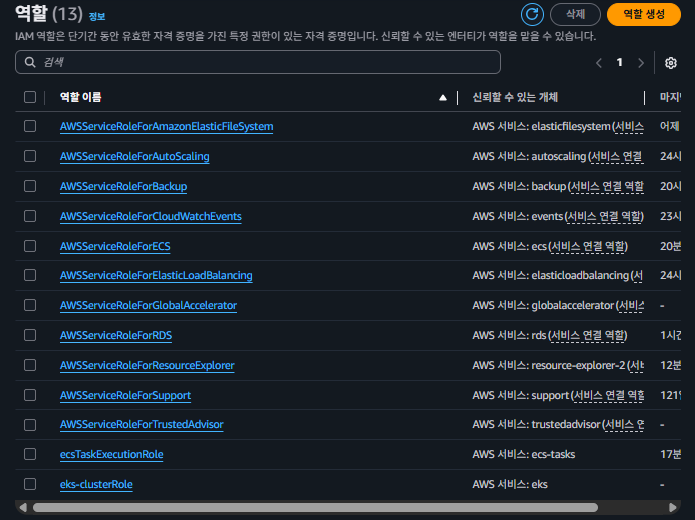The width and height of the screenshot is (695, 520).
Task: Check AWSServiceRoleForBackup row checkbox
Action: pos(30,186)
